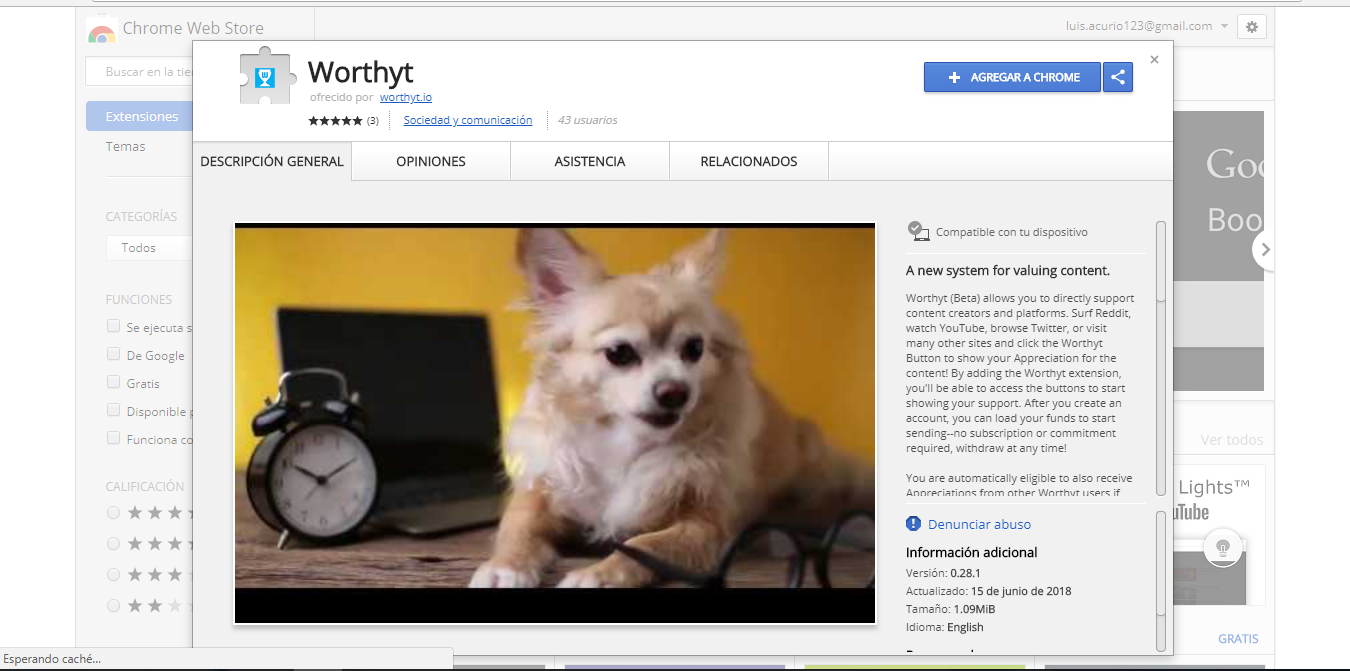Open the settings gear menu
The height and width of the screenshot is (671, 1350).
1252,27
